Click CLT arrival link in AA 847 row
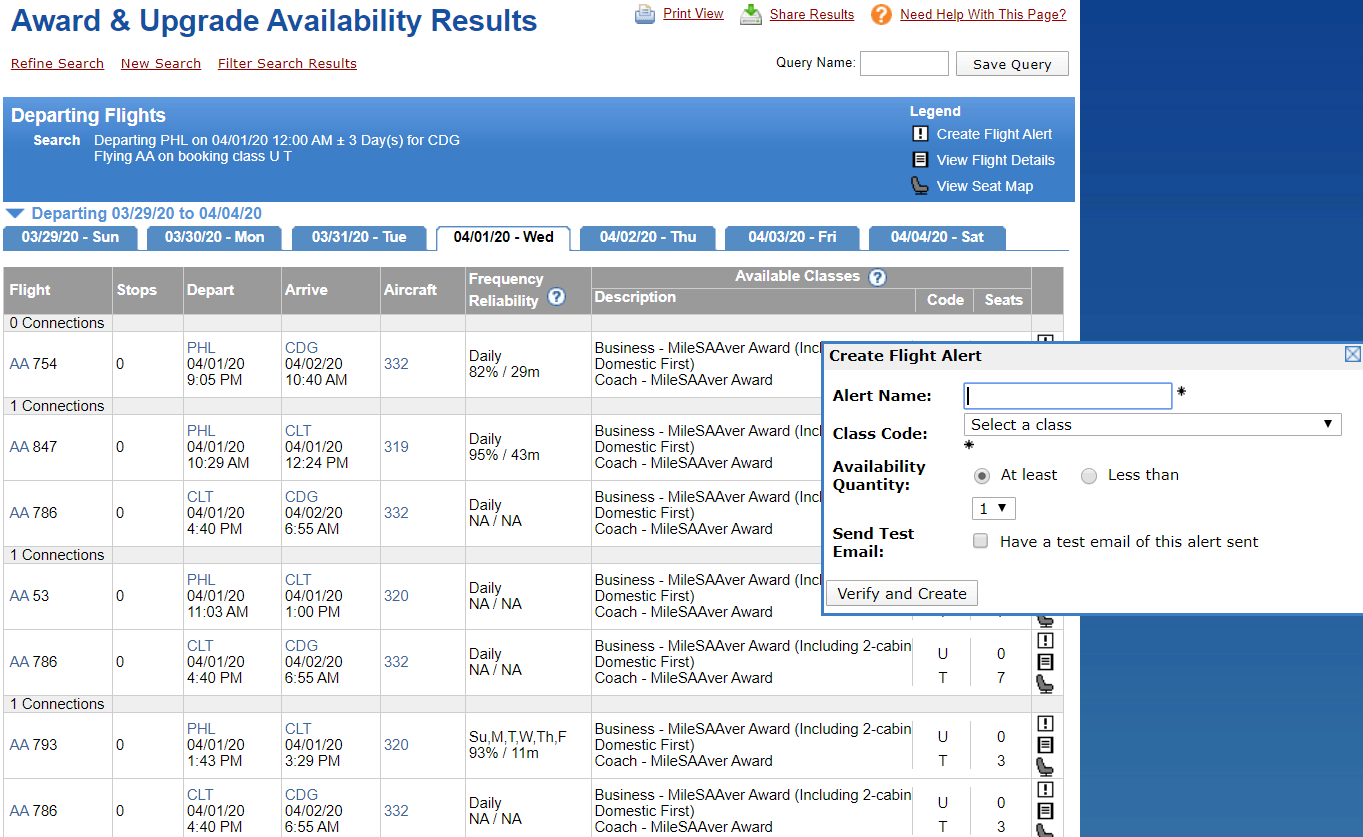The width and height of the screenshot is (1363, 837). tap(298, 431)
